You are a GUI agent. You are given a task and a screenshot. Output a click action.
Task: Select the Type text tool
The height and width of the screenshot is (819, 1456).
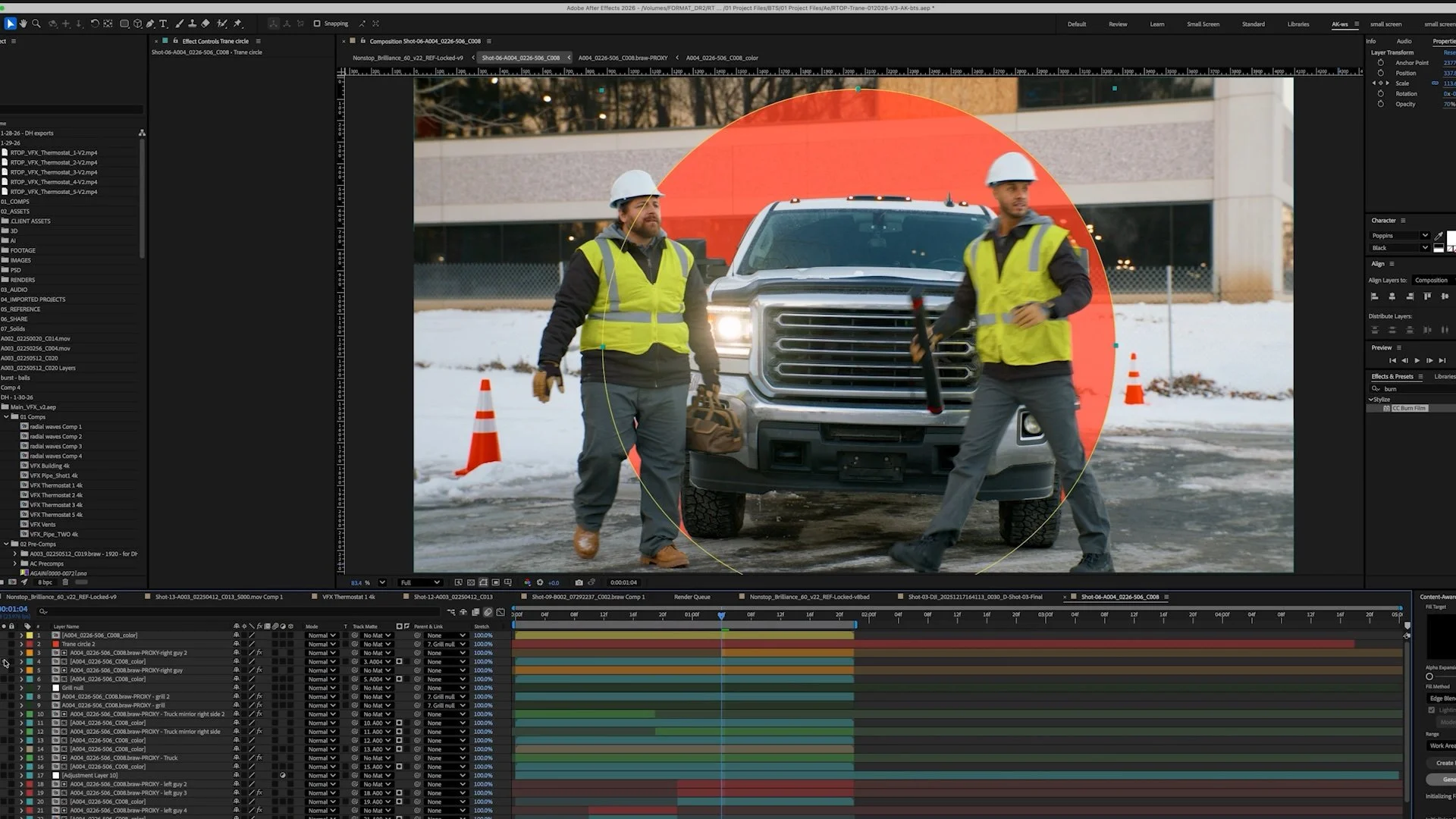pyautogui.click(x=163, y=24)
